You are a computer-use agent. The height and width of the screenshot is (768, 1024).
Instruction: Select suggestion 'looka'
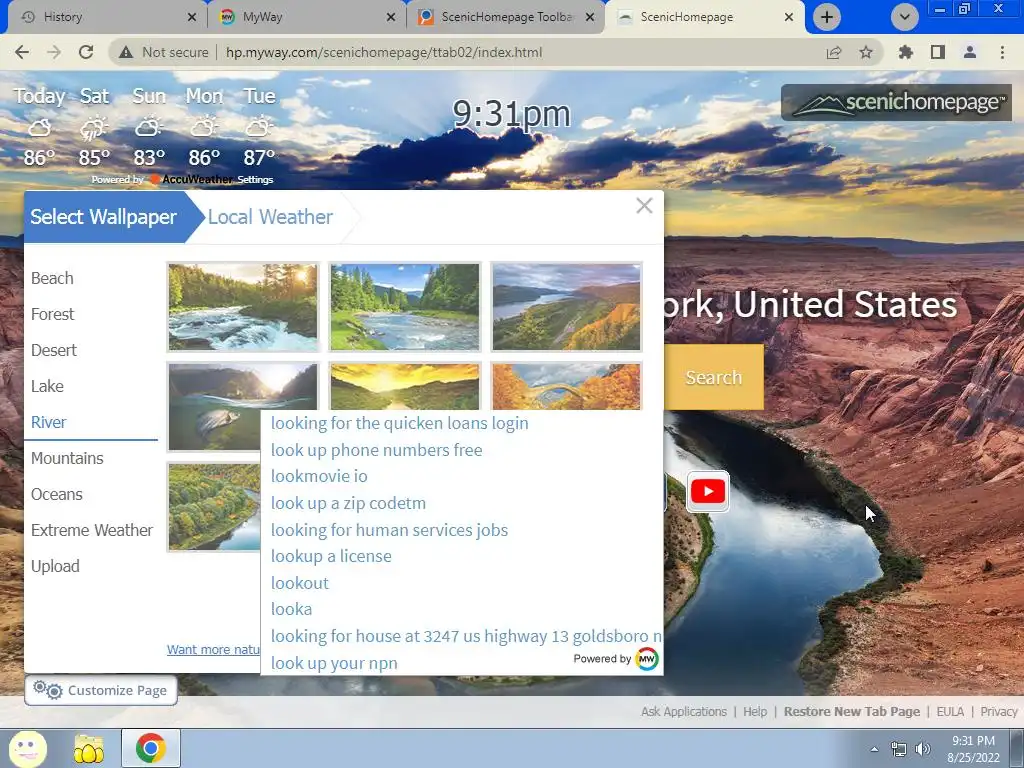click(291, 609)
